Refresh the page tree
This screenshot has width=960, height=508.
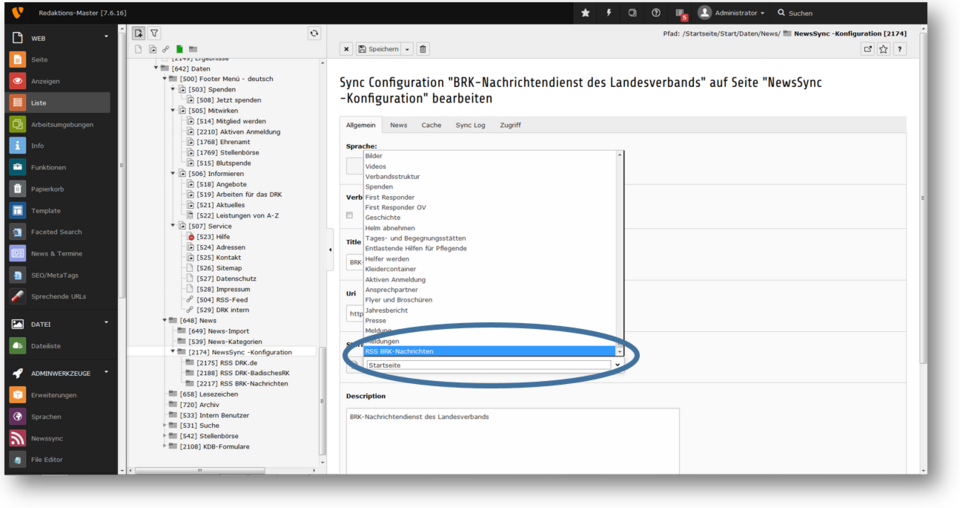point(314,33)
